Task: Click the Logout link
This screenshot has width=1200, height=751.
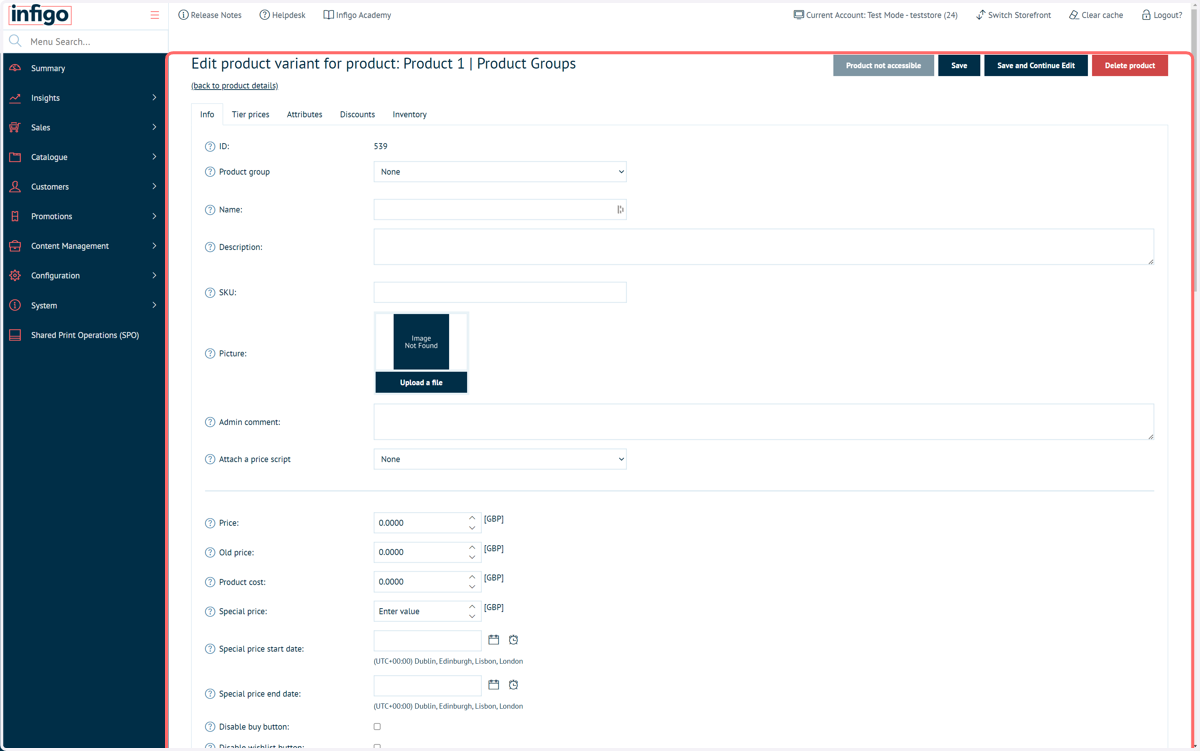Action: tap(1162, 15)
